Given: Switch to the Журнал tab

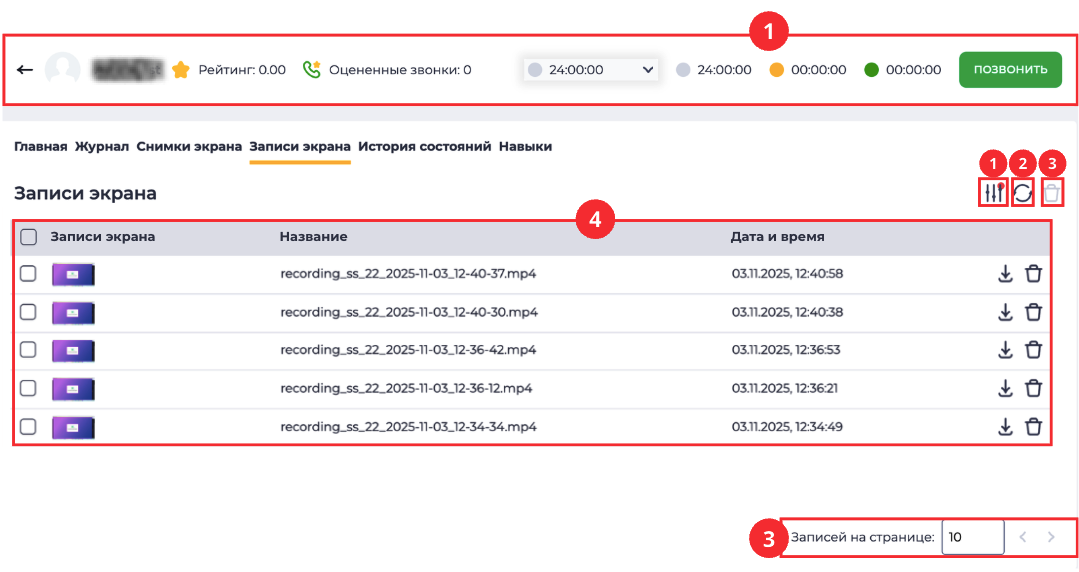Looking at the screenshot, I should [x=102, y=147].
